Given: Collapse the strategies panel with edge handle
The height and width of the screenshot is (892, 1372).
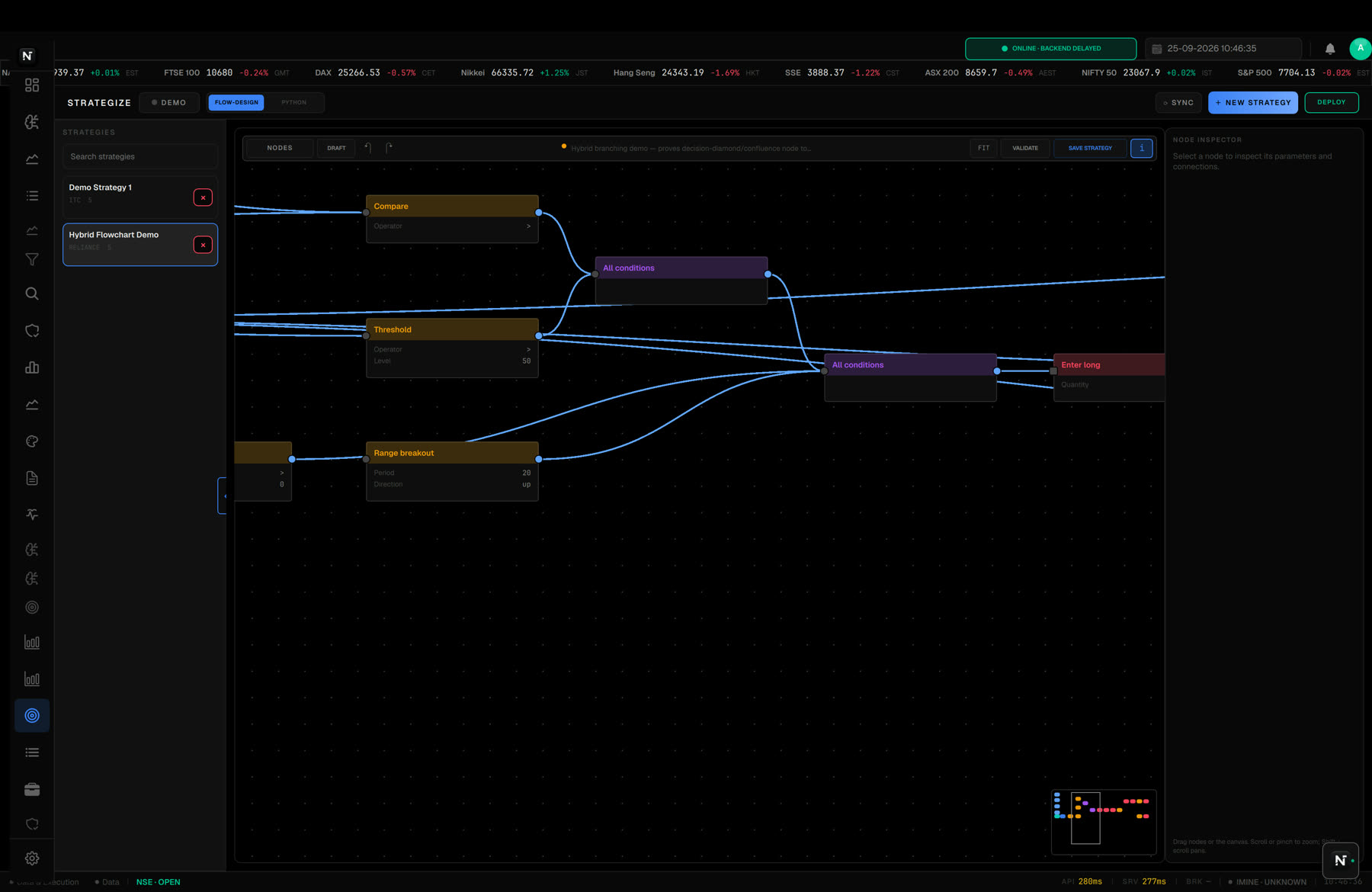Looking at the screenshot, I should pyautogui.click(x=223, y=496).
